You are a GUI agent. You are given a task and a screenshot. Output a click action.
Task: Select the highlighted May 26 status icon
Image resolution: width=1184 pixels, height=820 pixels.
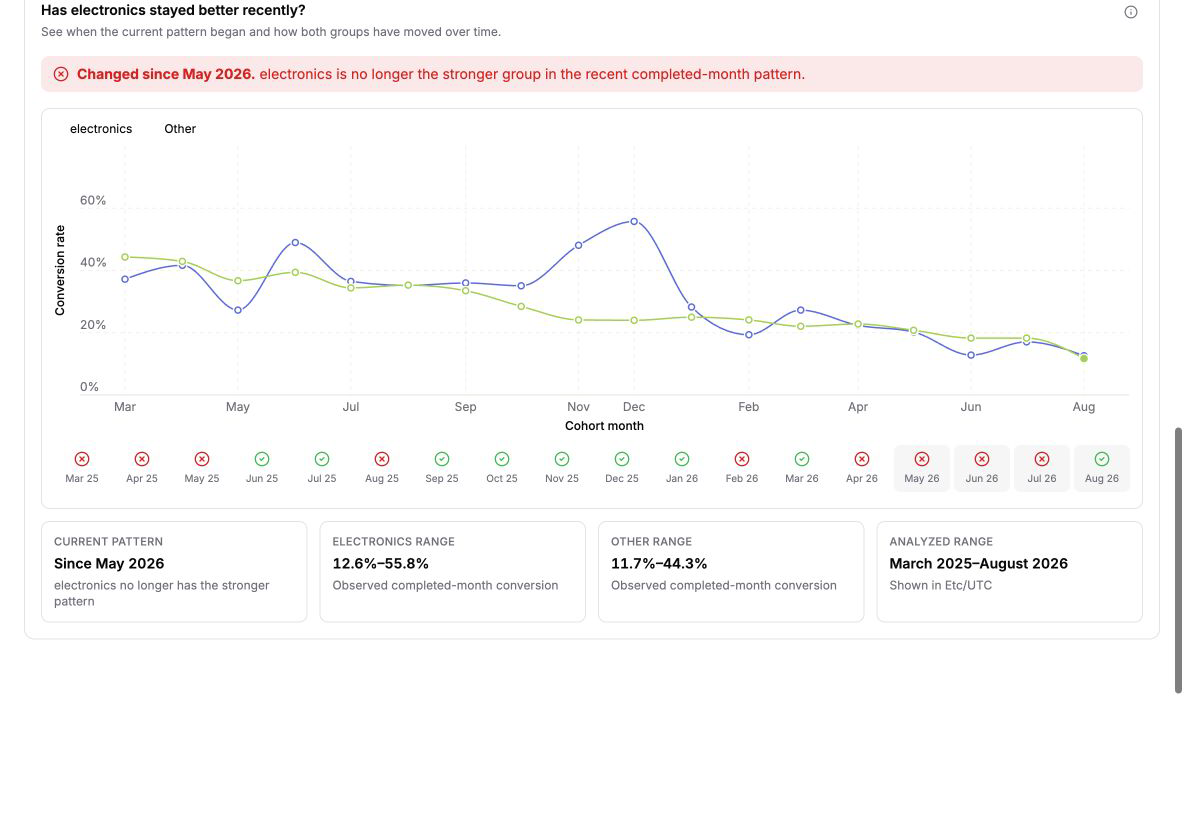coord(922,459)
